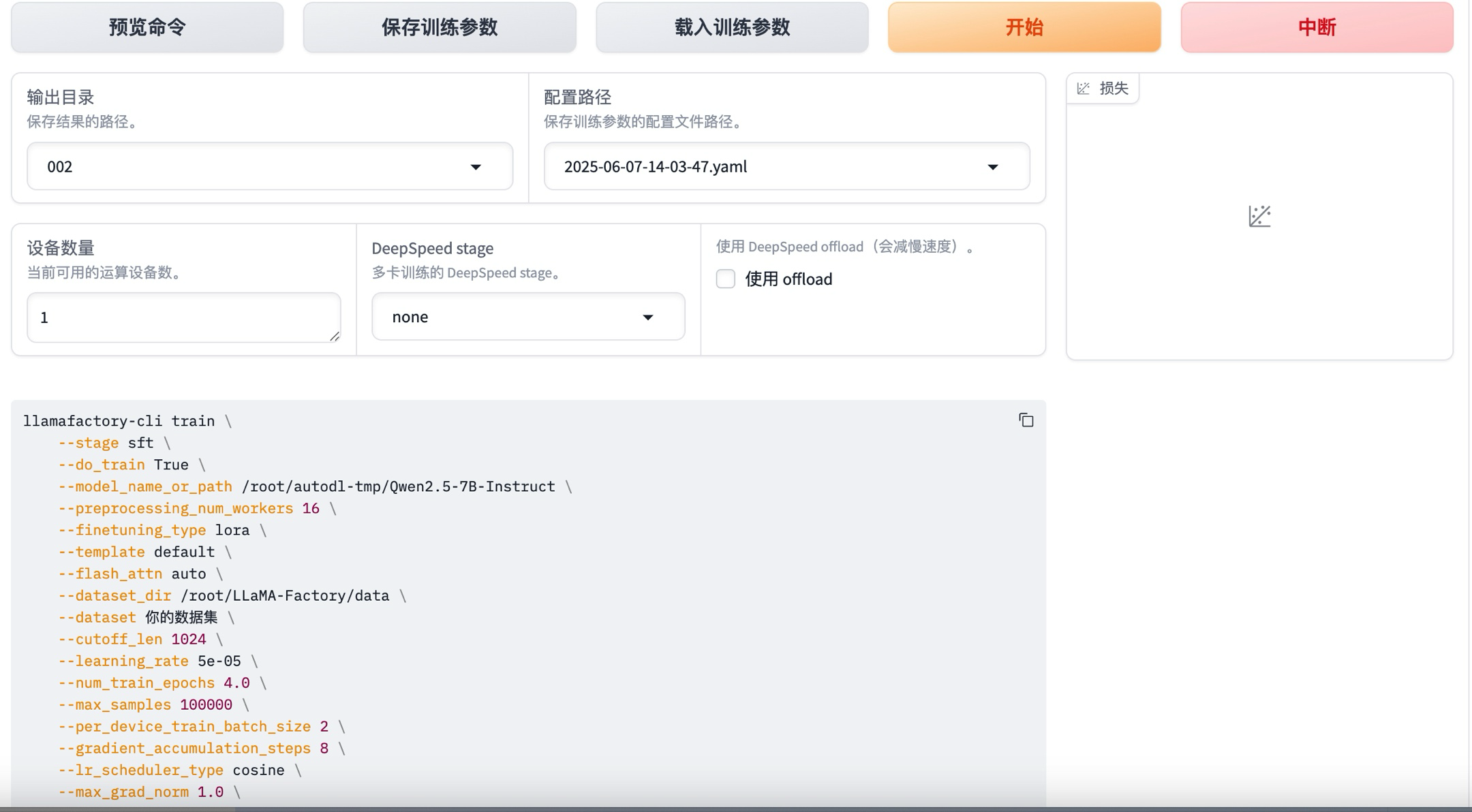The width and height of the screenshot is (1472, 812).
Task: Click the 使用 offload label text
Action: pos(788,279)
